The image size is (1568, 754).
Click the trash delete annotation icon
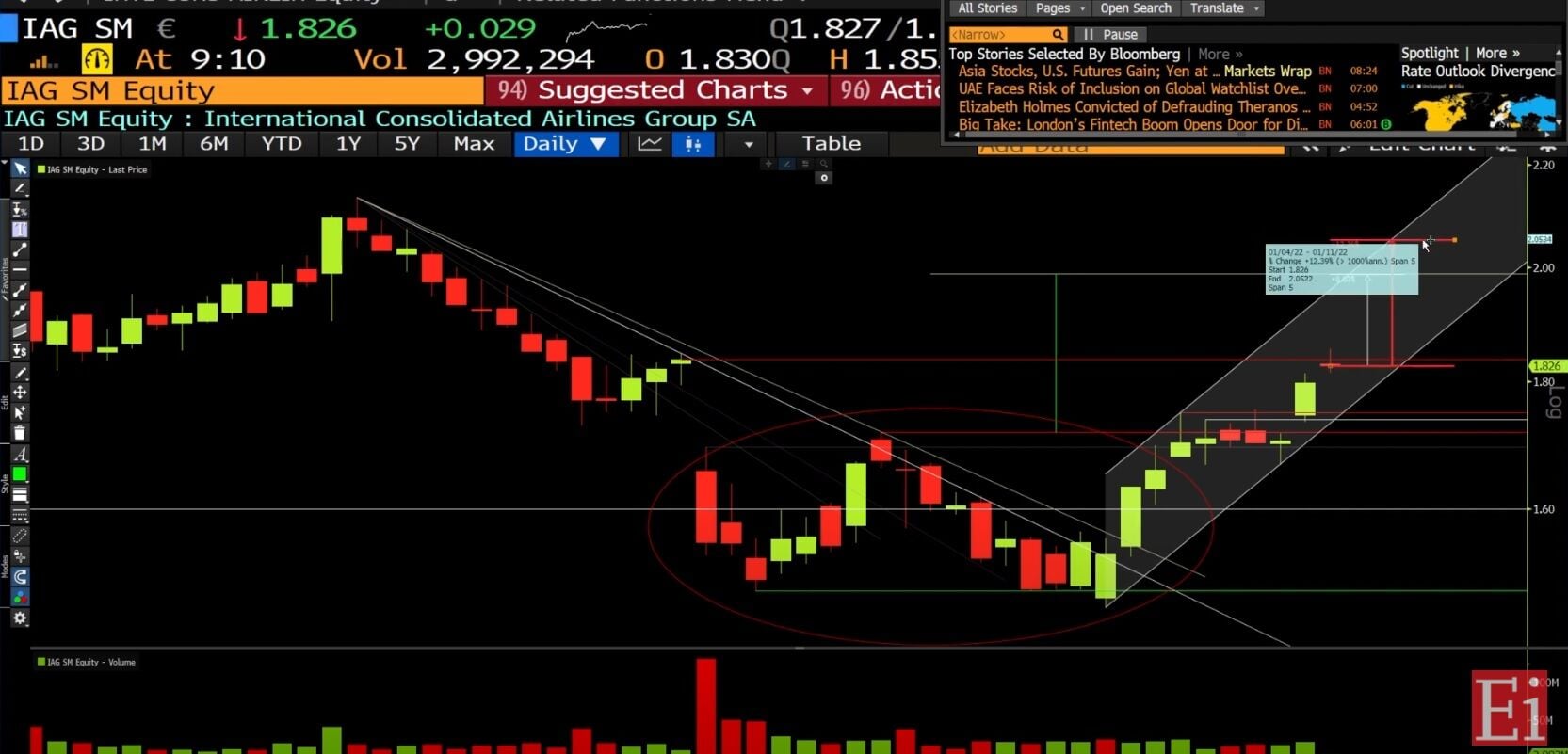(x=19, y=433)
